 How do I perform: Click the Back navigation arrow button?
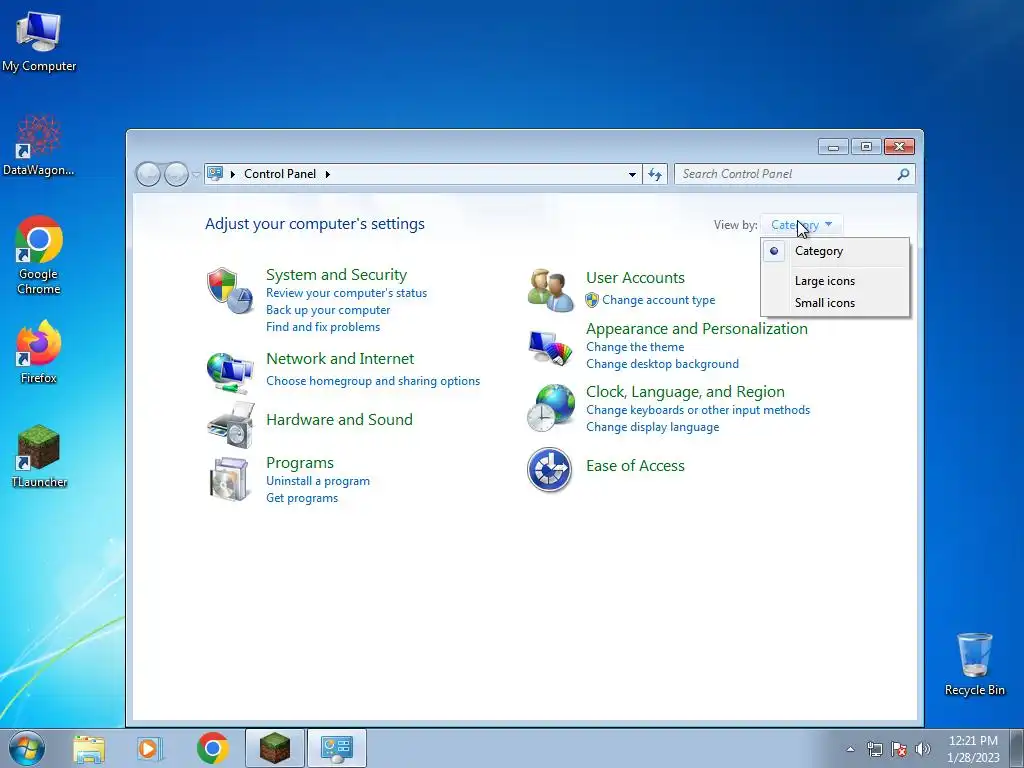pos(149,174)
